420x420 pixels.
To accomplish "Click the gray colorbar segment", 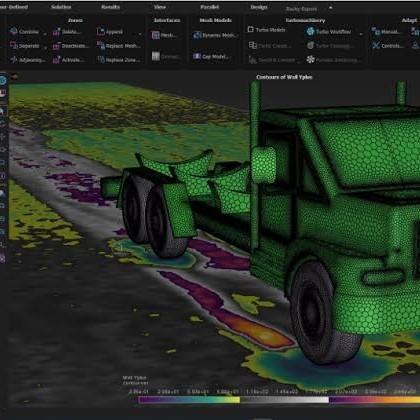I will (284, 400).
